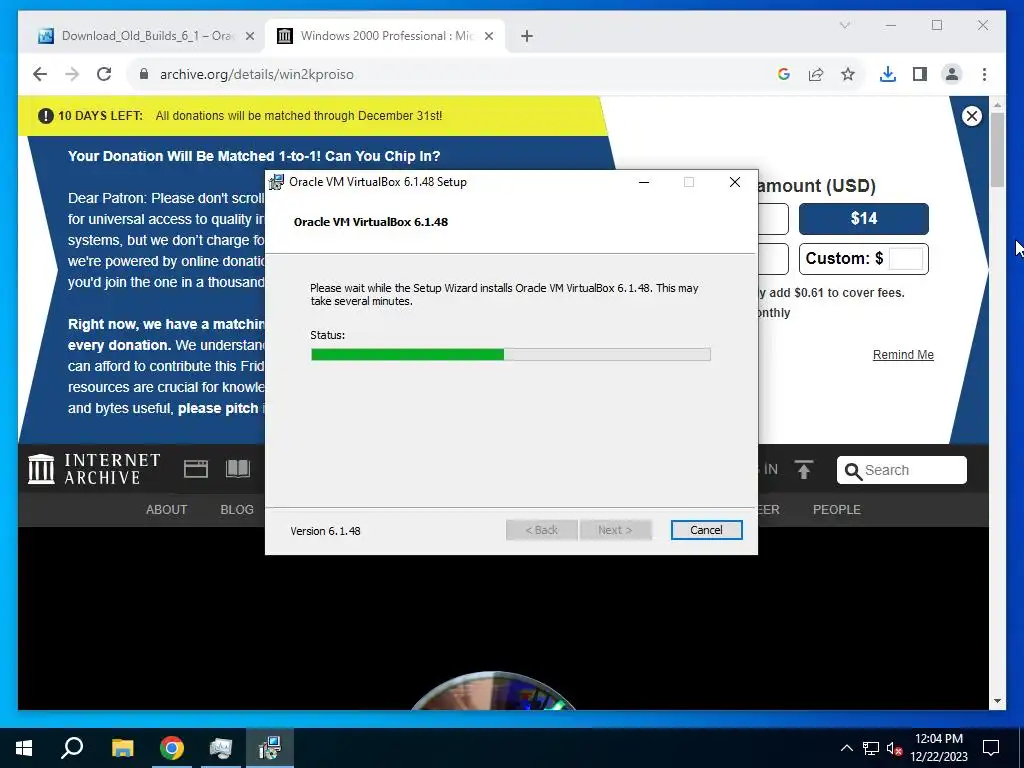
Task: Switch to Chrome on taskbar
Action: [x=172, y=748]
